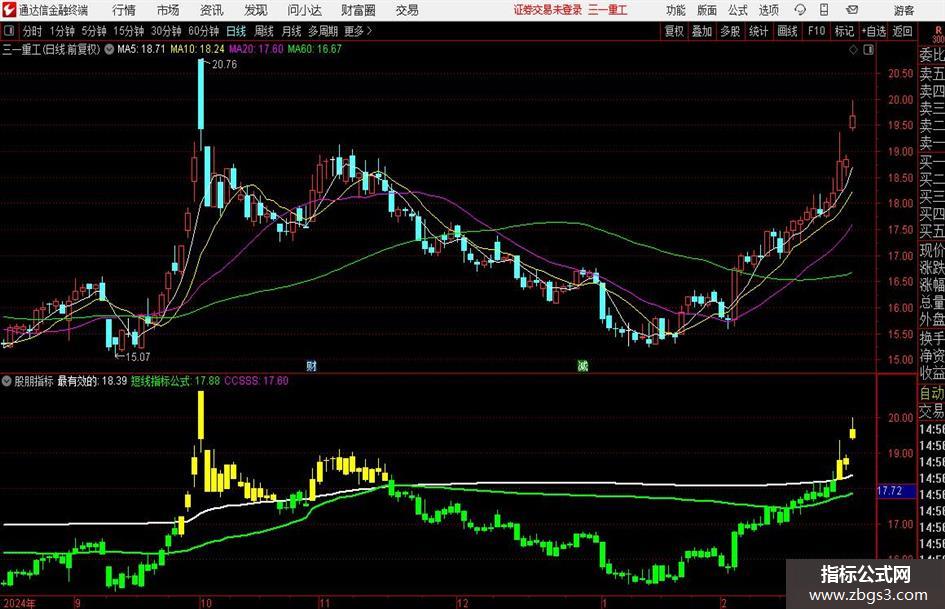Click the 财 marker on the chart
This screenshot has width=945, height=609.
click(x=311, y=365)
